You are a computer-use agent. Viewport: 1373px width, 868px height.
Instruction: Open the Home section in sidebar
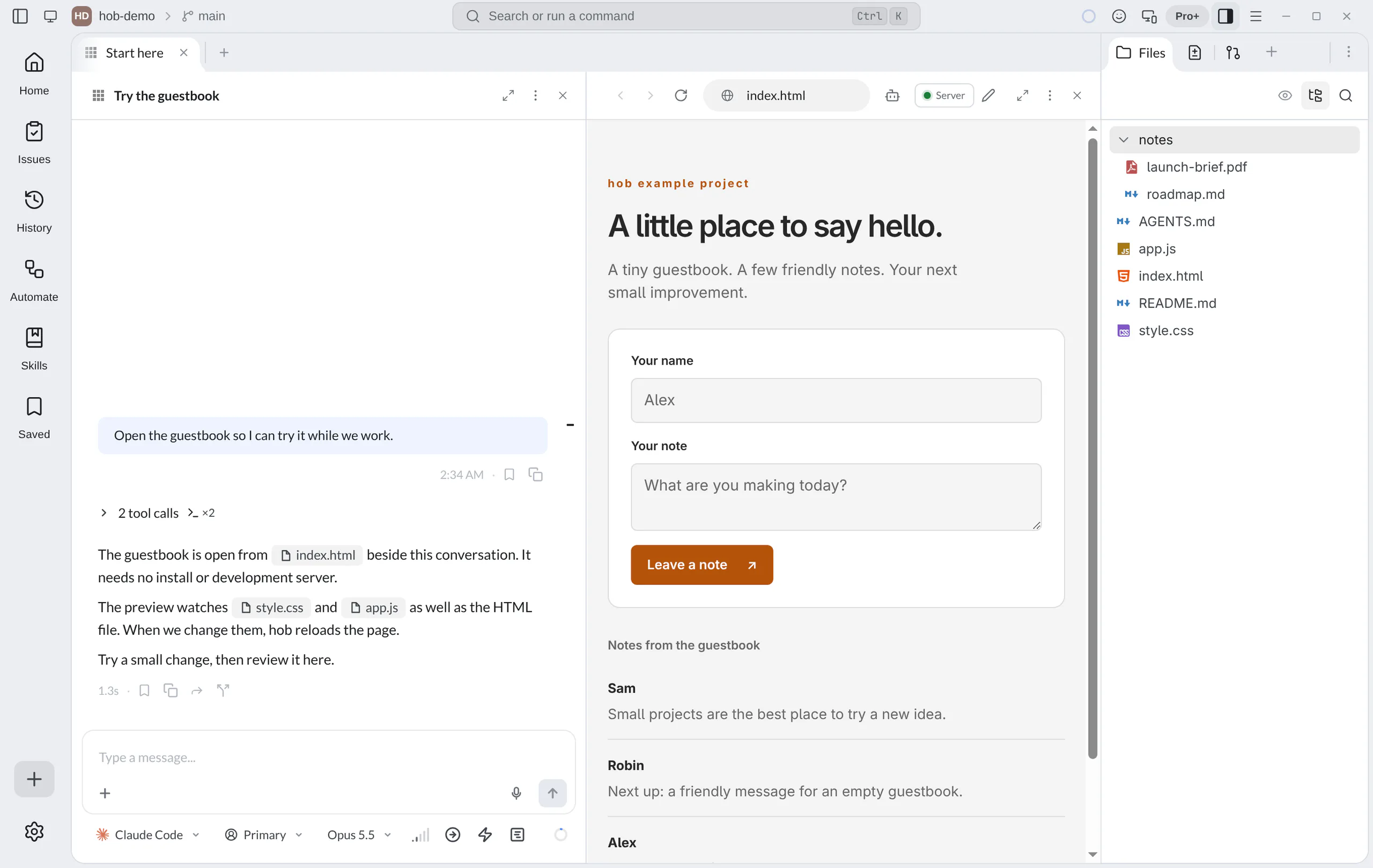click(x=34, y=73)
